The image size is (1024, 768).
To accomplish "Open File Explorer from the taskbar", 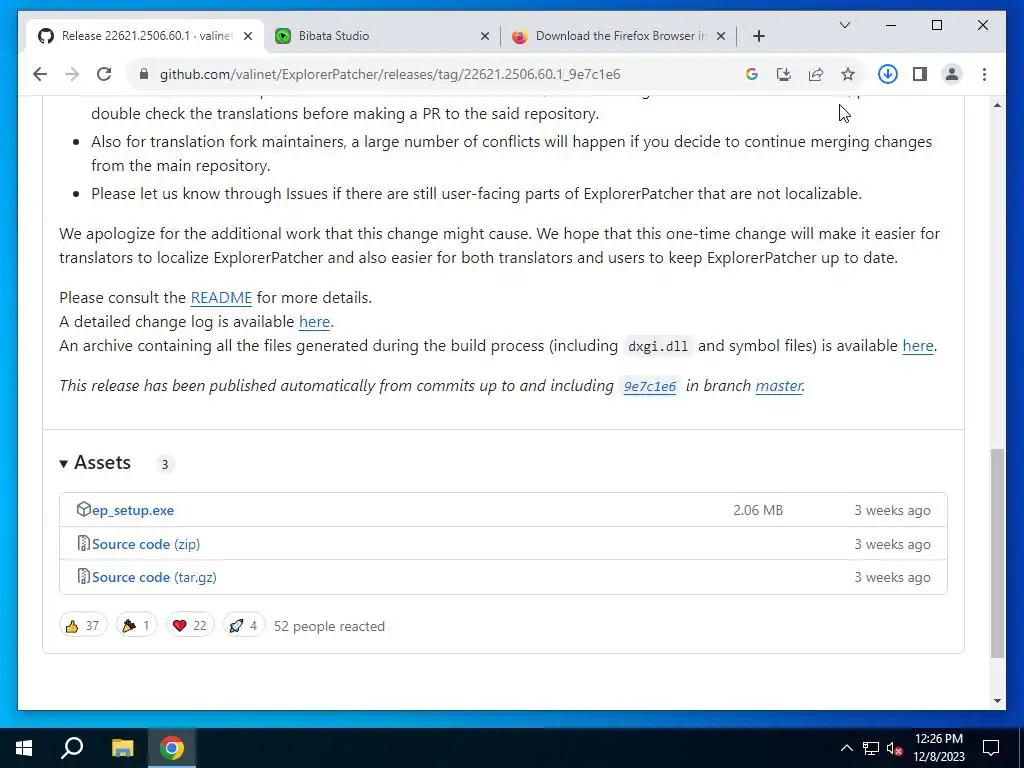I will pos(122,748).
